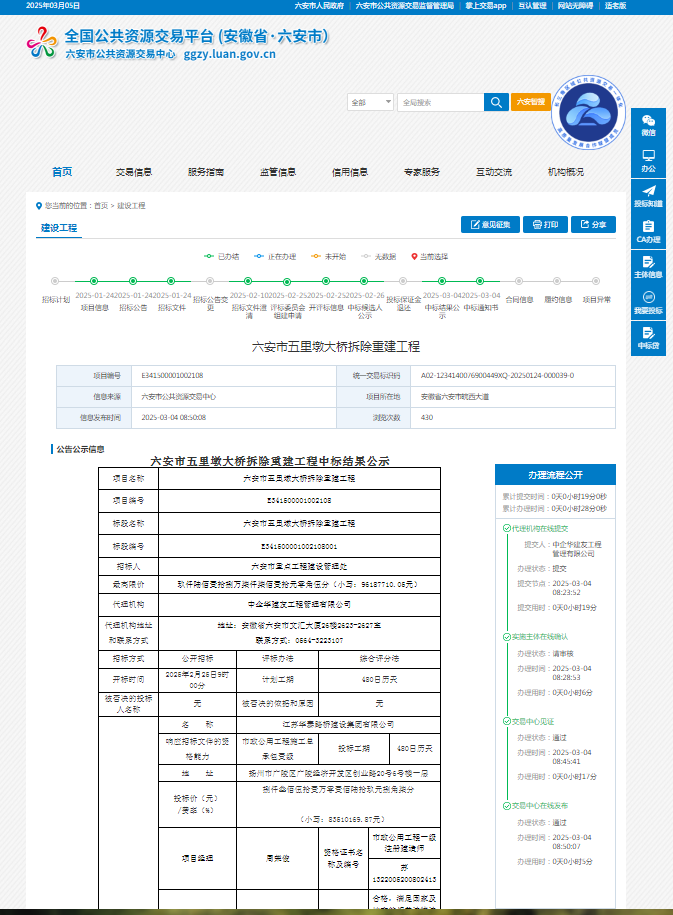Select 投标保证金退还 timeline node
This screenshot has height=915, width=673.
click(x=403, y=281)
